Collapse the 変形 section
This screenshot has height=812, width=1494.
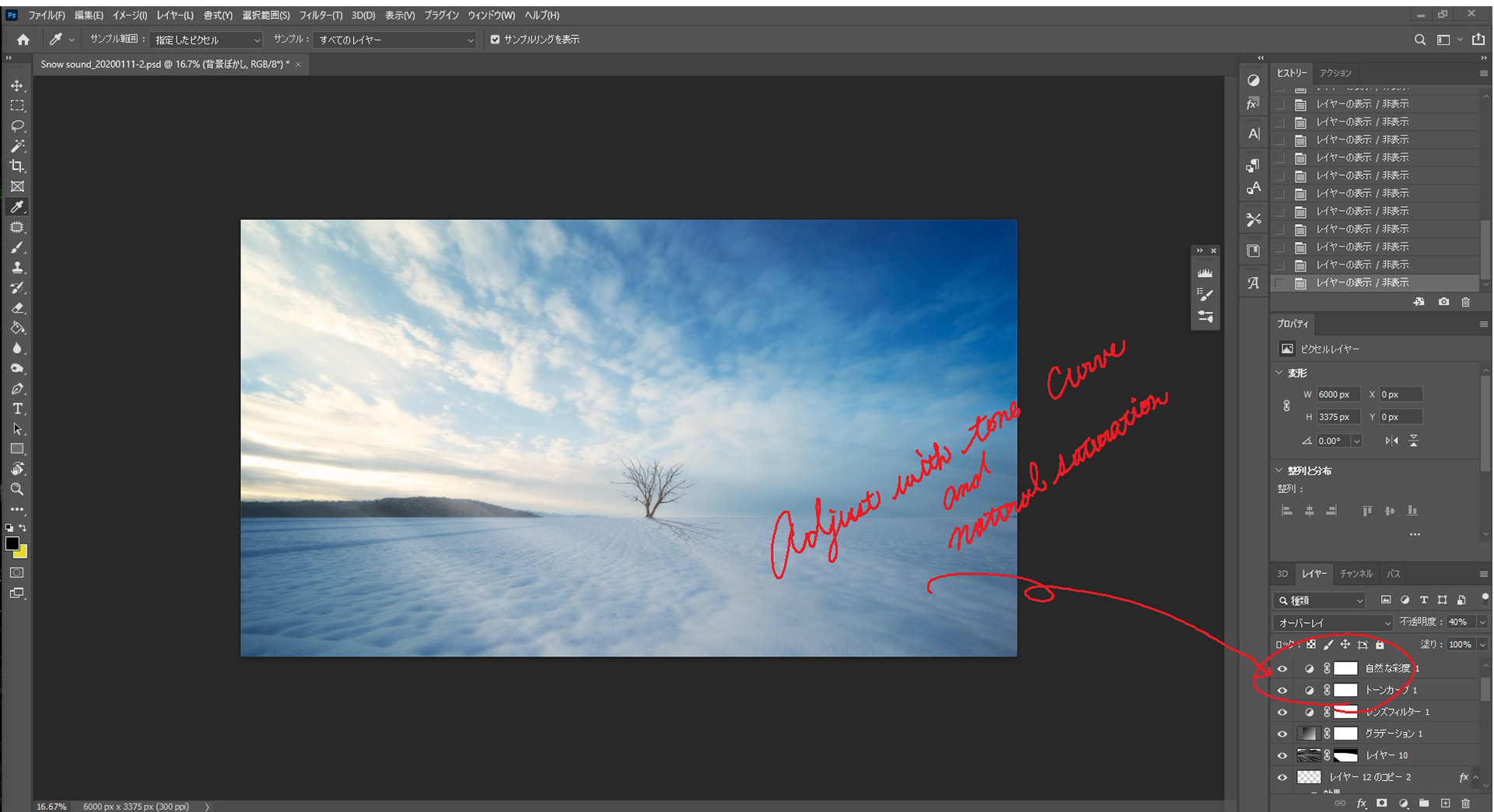(x=1279, y=373)
